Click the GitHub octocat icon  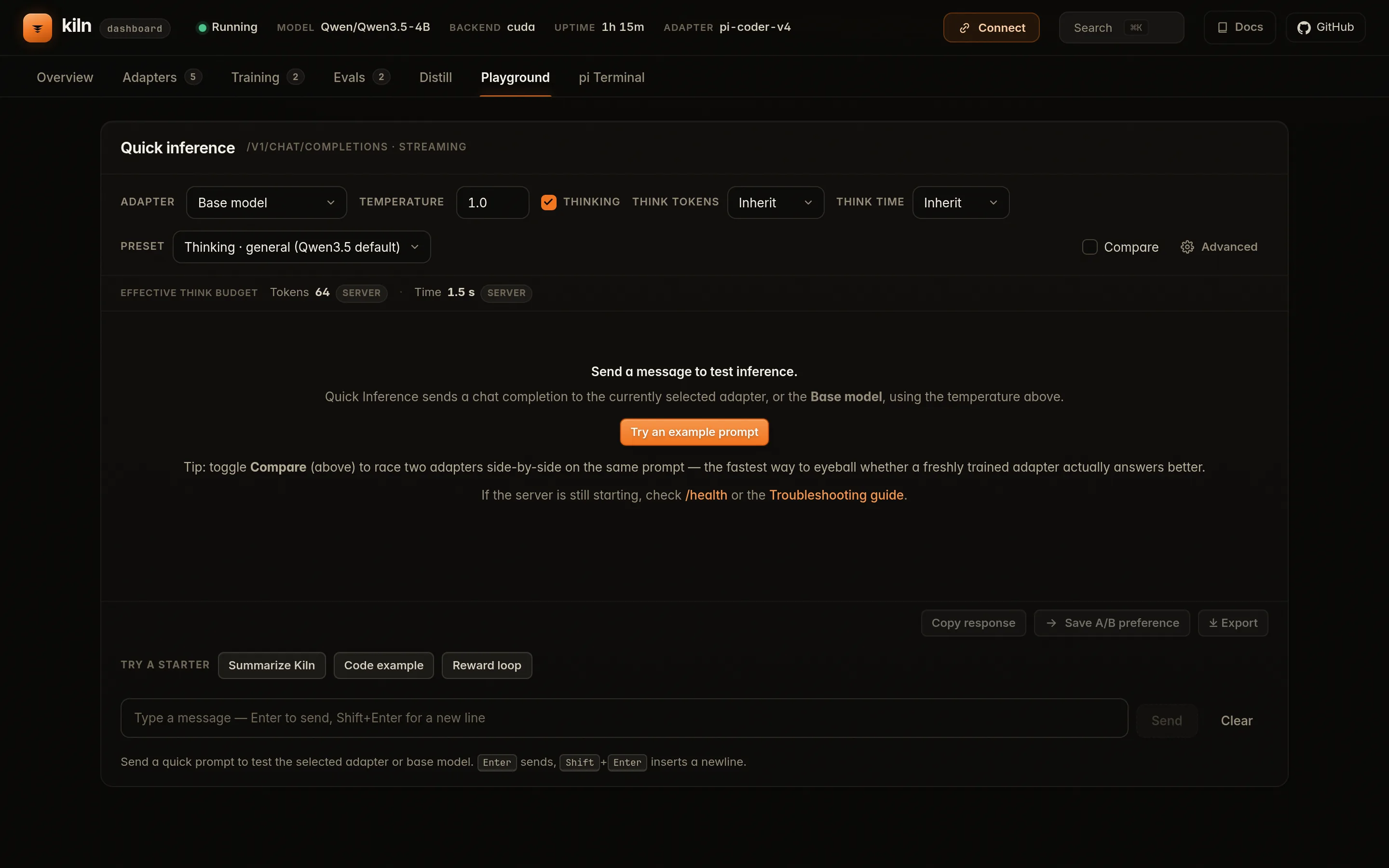tap(1304, 27)
